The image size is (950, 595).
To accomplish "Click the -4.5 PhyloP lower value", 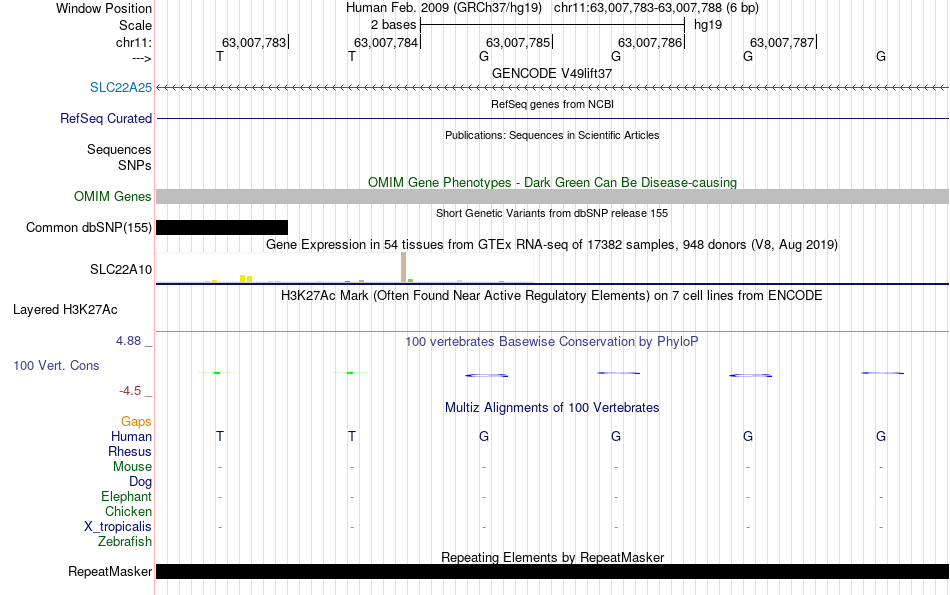I will pyautogui.click(x=130, y=391).
